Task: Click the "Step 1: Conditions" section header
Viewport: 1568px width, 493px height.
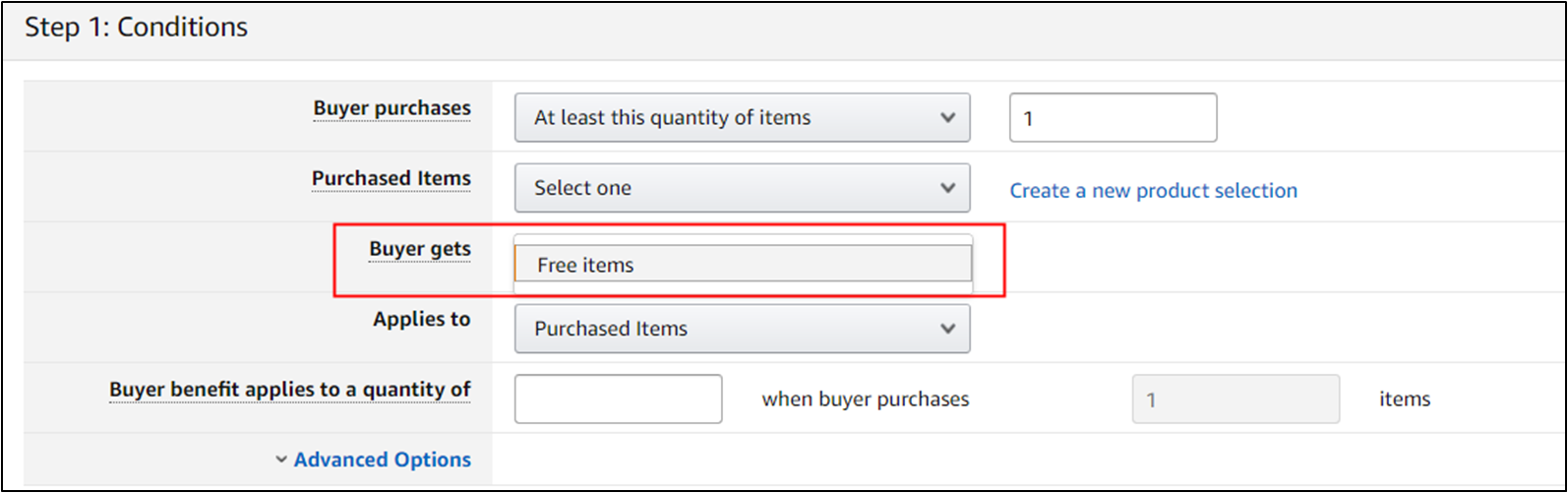Action: [136, 28]
